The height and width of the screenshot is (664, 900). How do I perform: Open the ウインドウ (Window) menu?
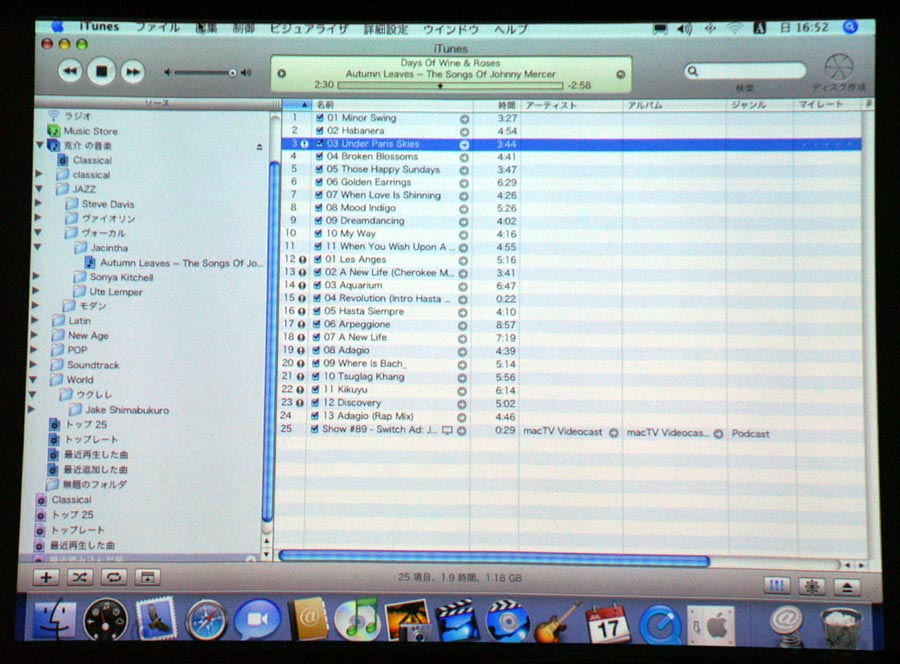pyautogui.click(x=451, y=29)
